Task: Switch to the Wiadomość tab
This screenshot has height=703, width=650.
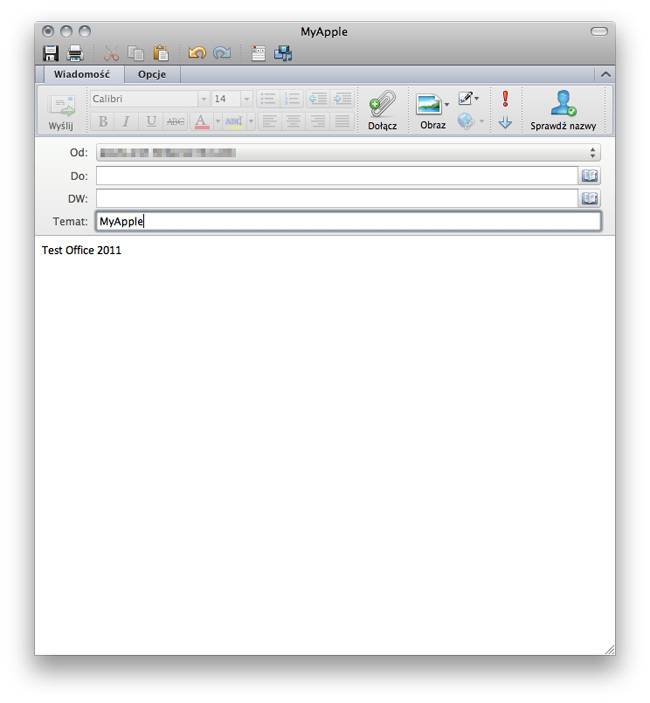Action: point(82,74)
